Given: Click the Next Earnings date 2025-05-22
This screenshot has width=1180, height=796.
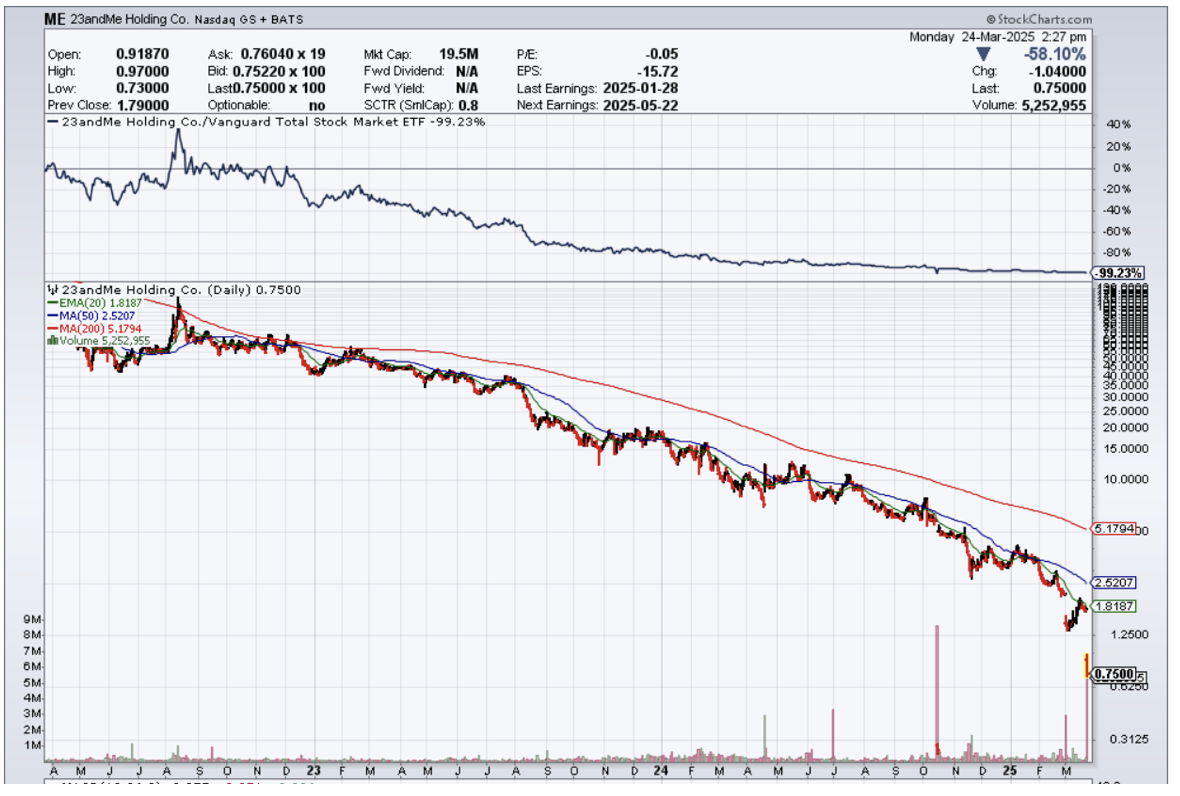Looking at the screenshot, I should 640,105.
